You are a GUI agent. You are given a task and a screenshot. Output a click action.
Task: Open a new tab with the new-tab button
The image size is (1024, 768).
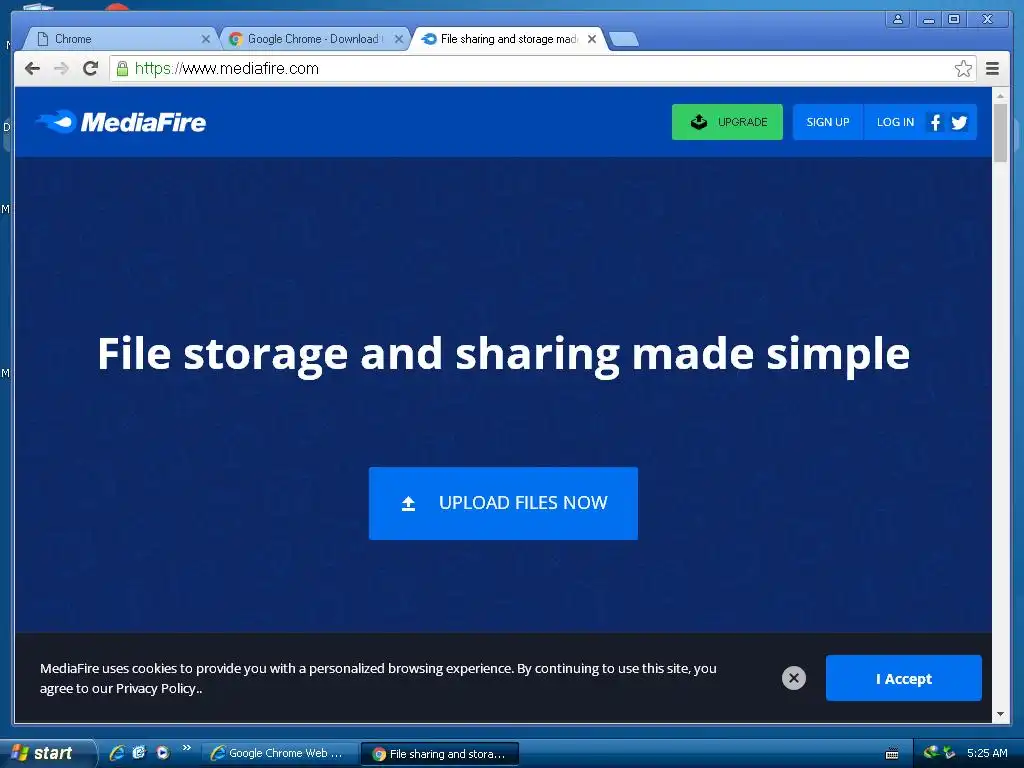tap(624, 39)
